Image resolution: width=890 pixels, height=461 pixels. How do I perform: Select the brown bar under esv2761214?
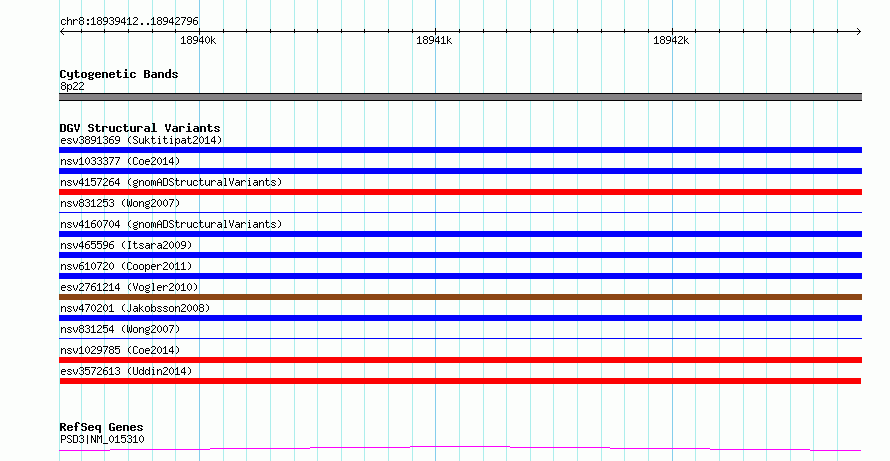(x=460, y=297)
